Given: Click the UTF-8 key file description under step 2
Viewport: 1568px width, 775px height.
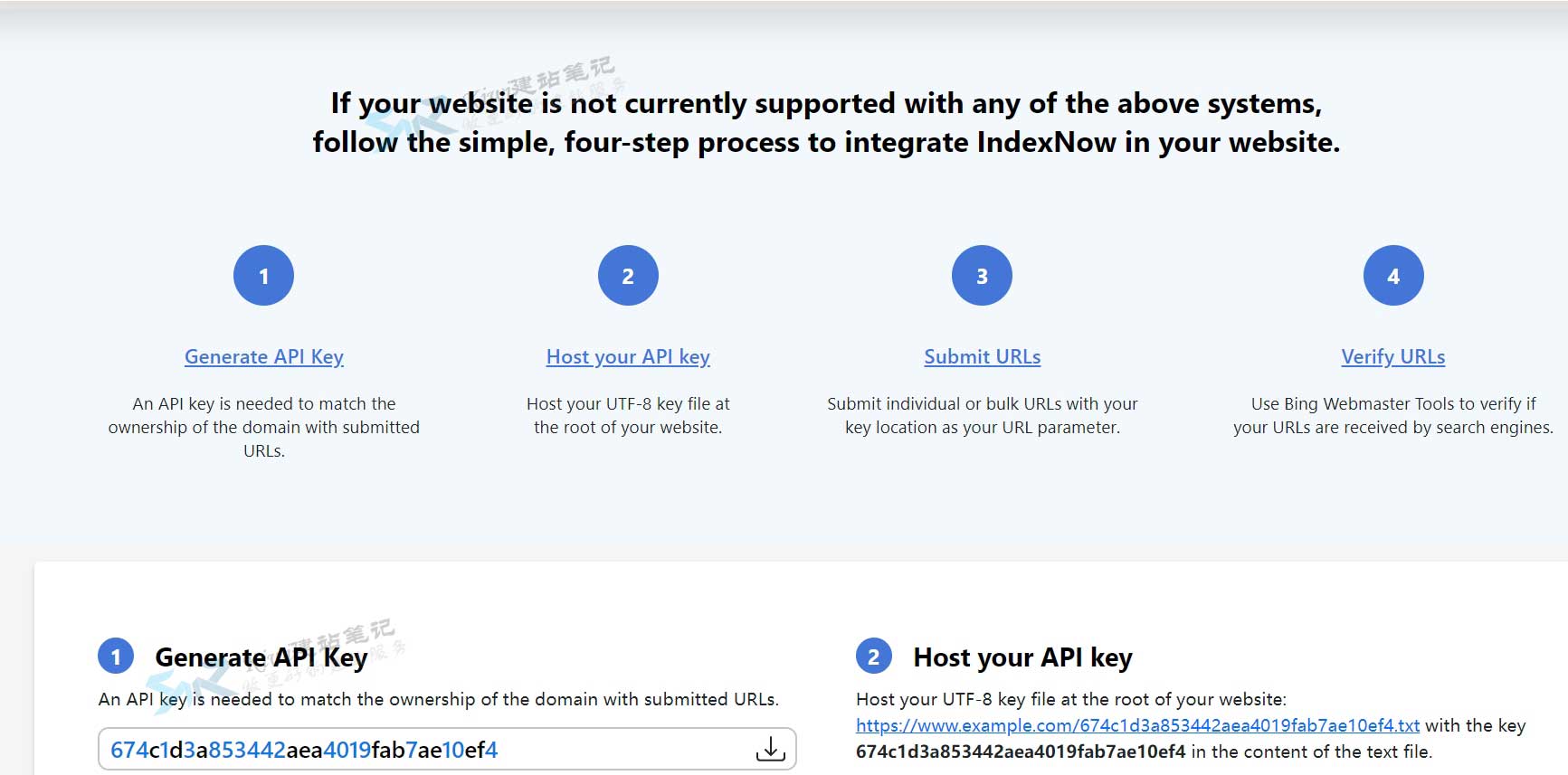Looking at the screenshot, I should (628, 415).
